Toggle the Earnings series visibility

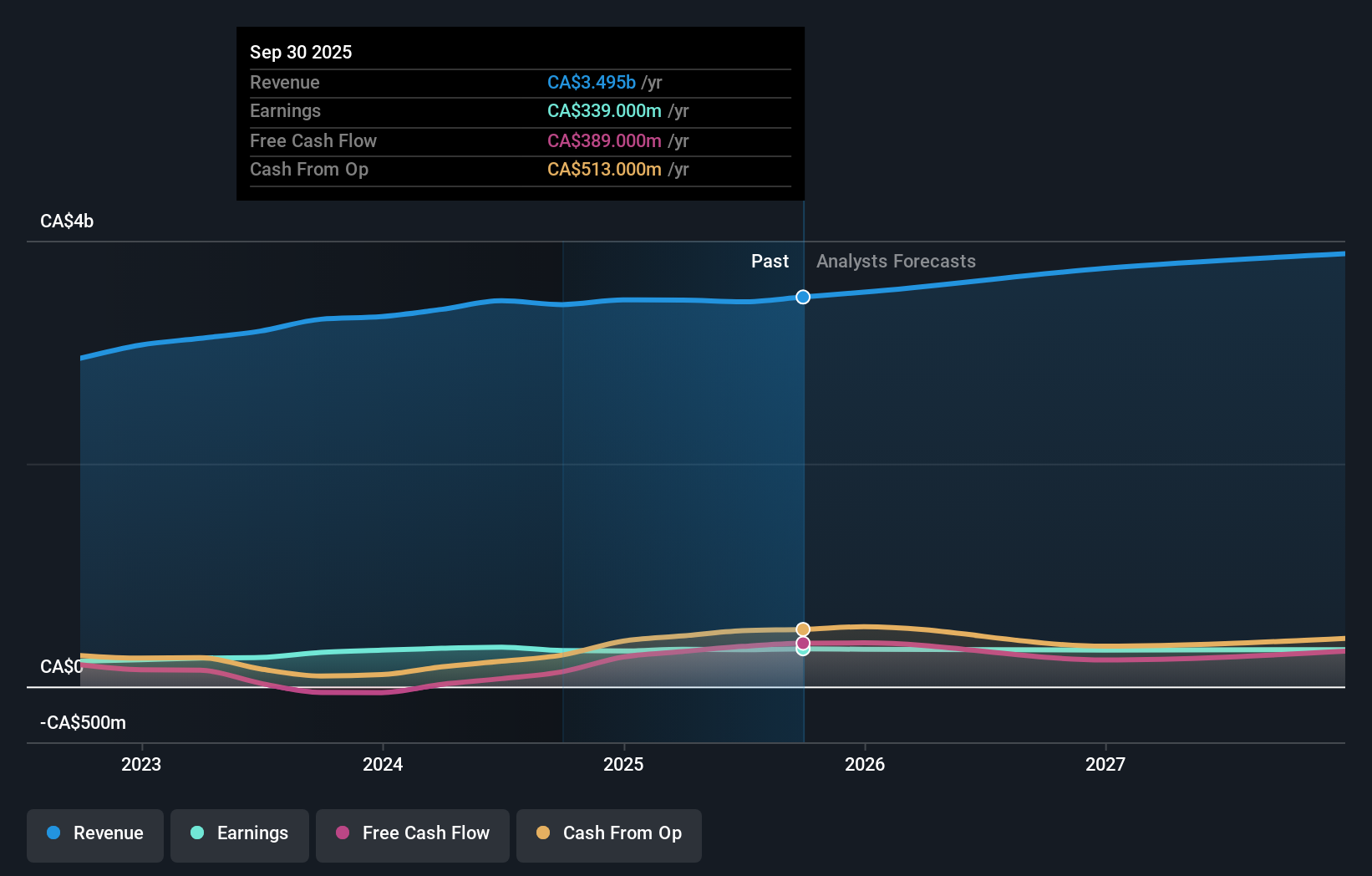point(239,833)
